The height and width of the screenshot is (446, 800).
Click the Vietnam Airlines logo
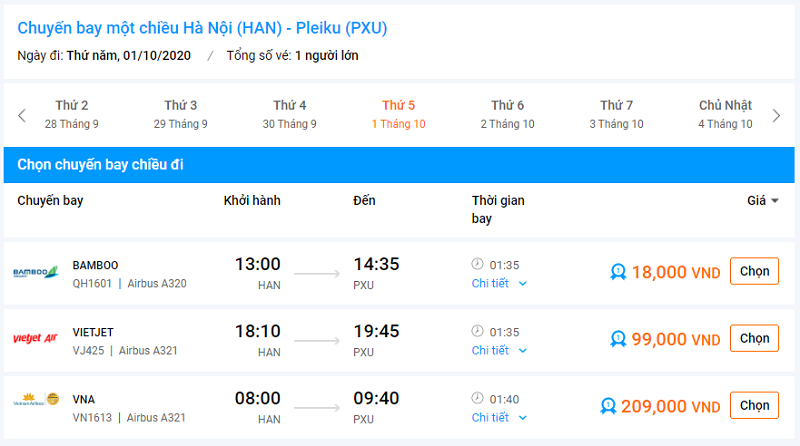[x=37, y=405]
